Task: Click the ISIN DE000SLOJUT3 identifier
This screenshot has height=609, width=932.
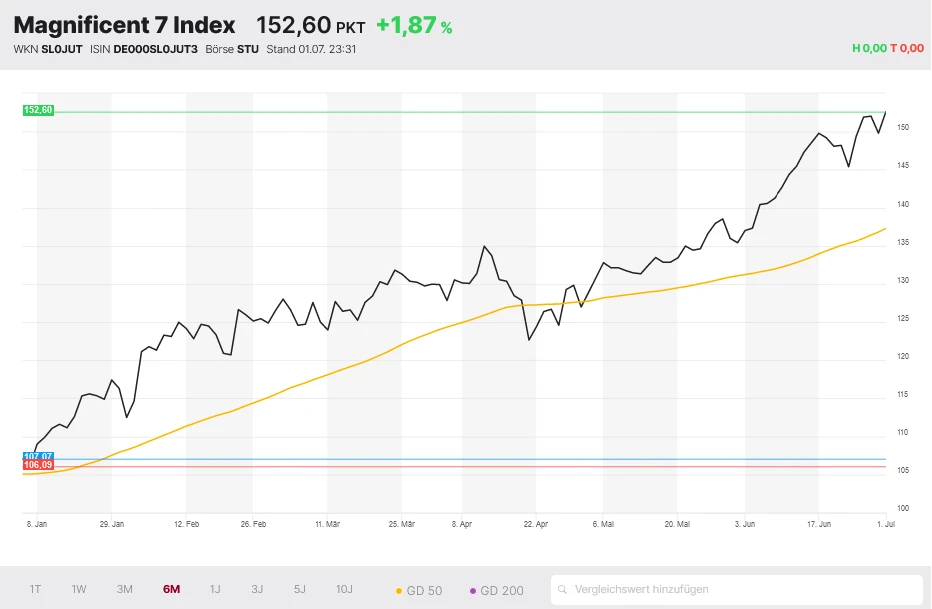Action: point(142,47)
